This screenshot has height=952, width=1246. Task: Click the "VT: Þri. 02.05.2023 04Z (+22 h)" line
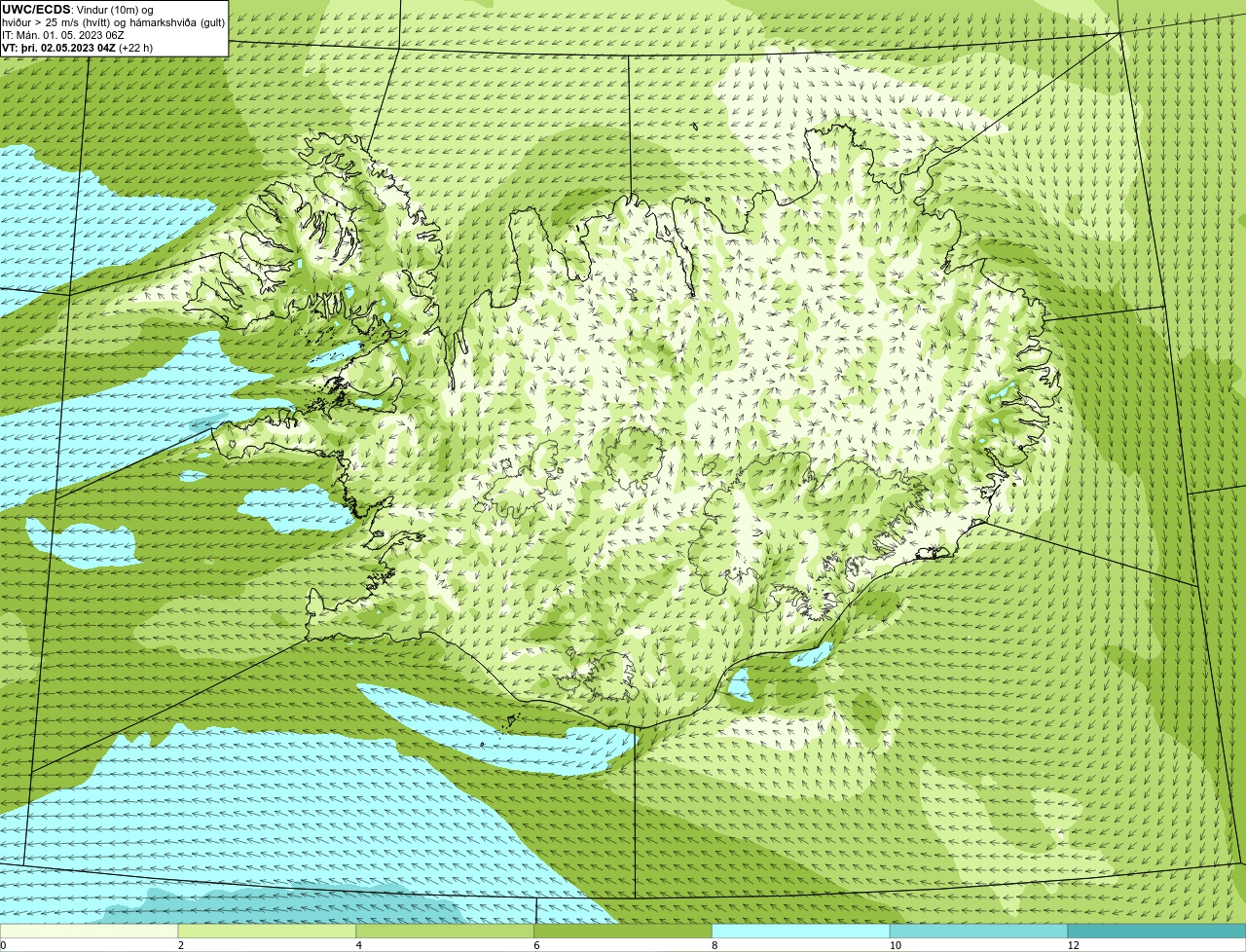[78, 48]
